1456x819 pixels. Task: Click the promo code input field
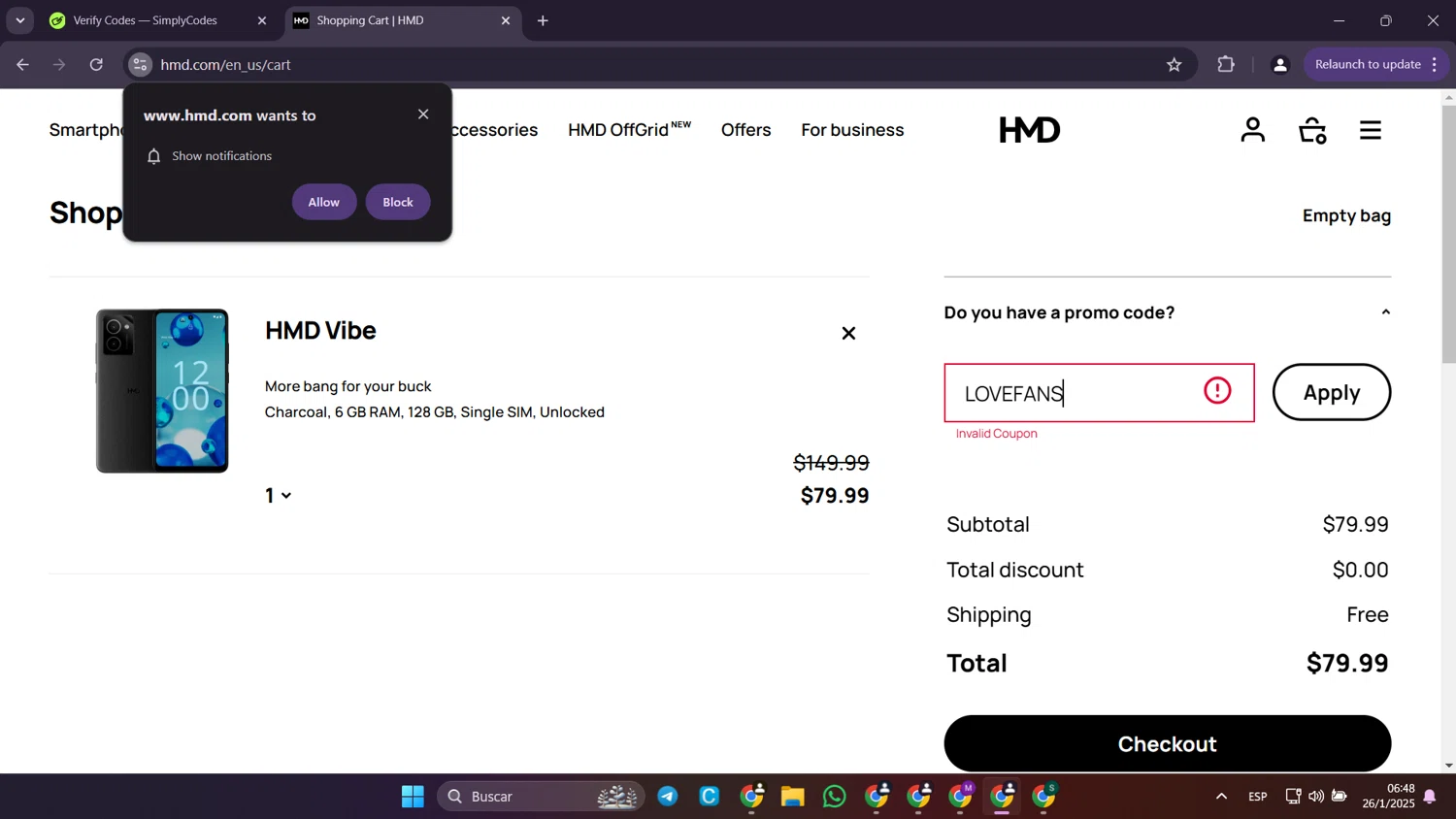[x=1099, y=393]
